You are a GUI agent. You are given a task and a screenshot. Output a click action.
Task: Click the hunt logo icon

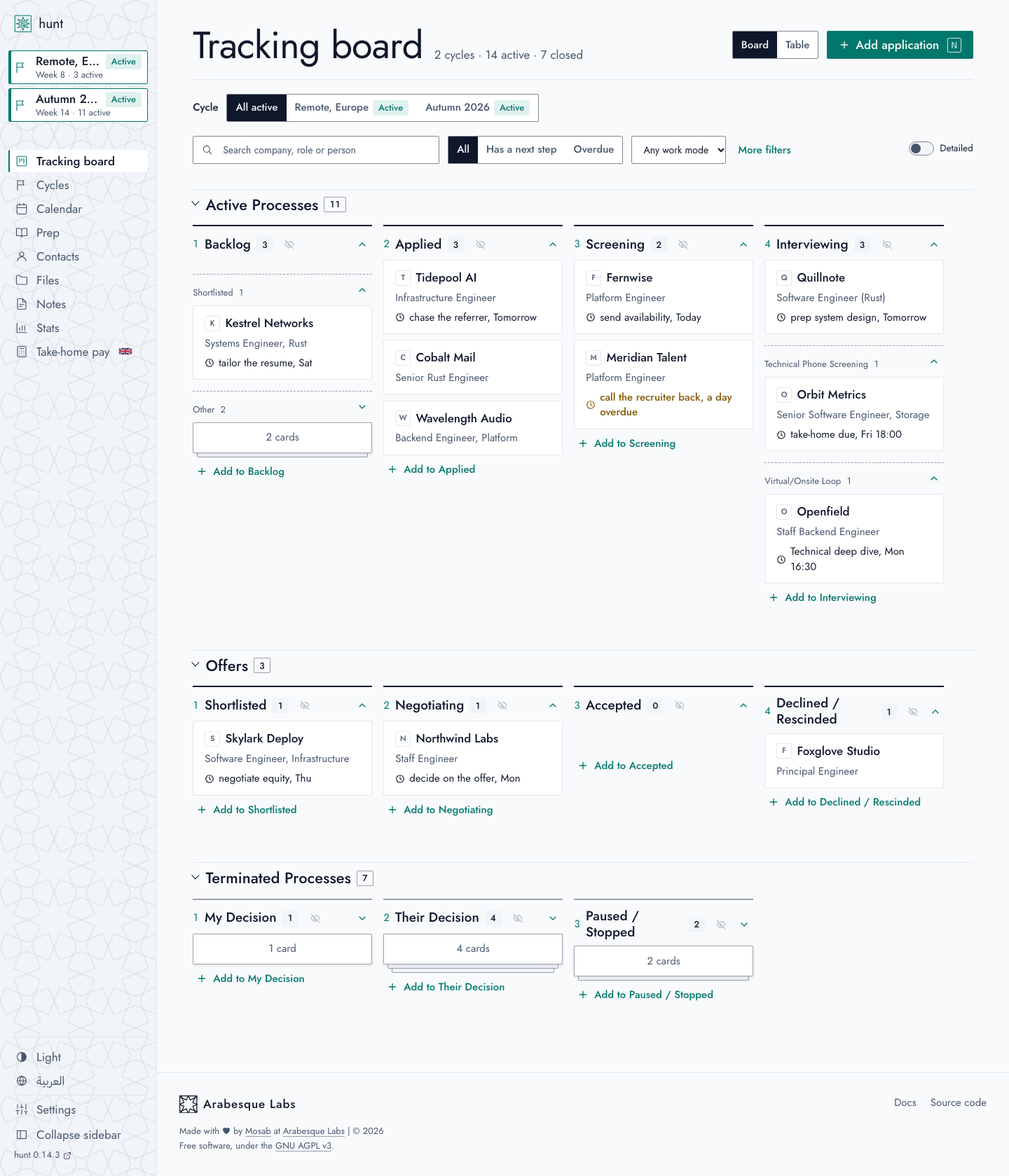coord(23,24)
